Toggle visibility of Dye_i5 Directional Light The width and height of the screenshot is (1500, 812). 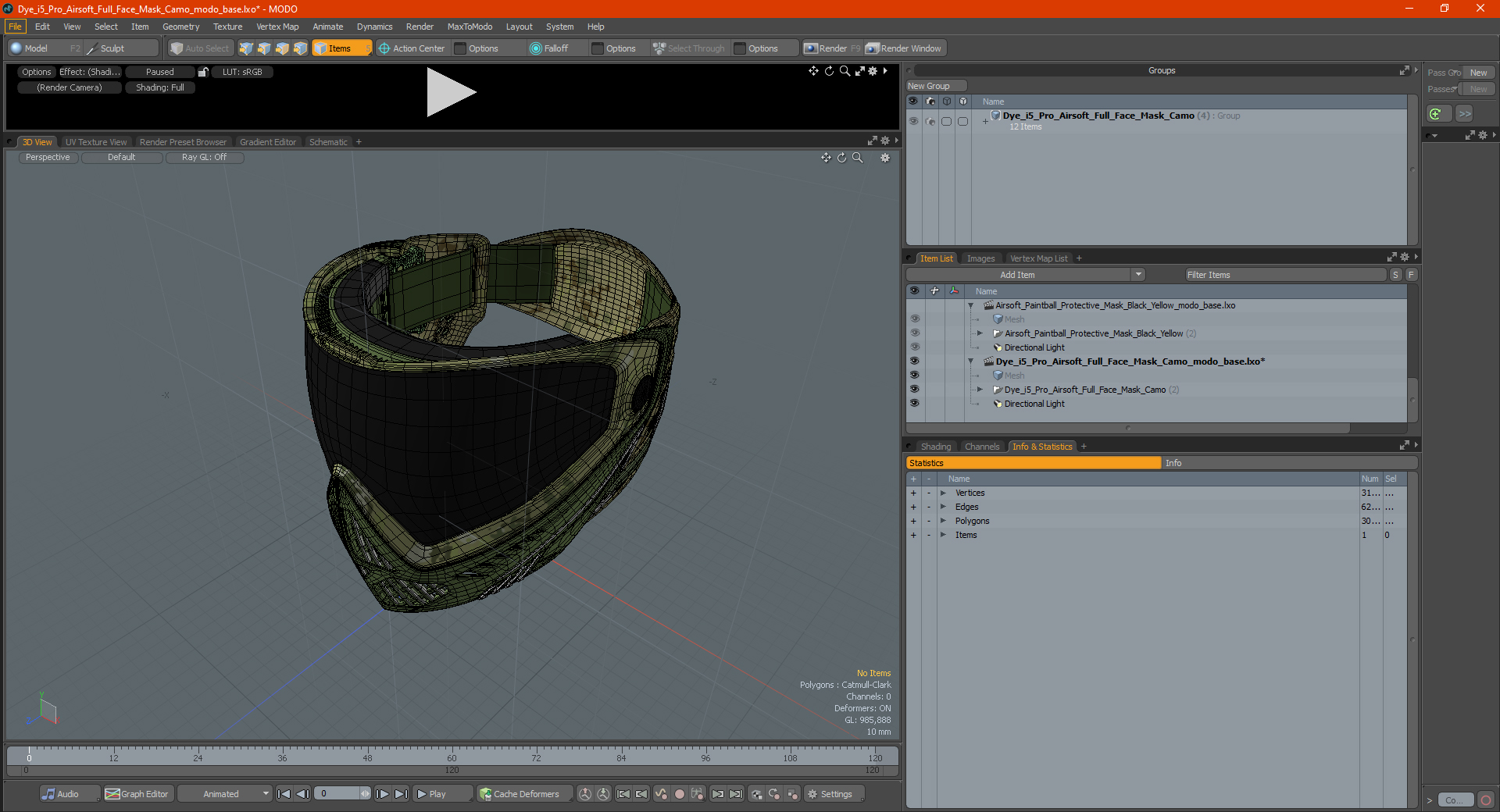914,404
